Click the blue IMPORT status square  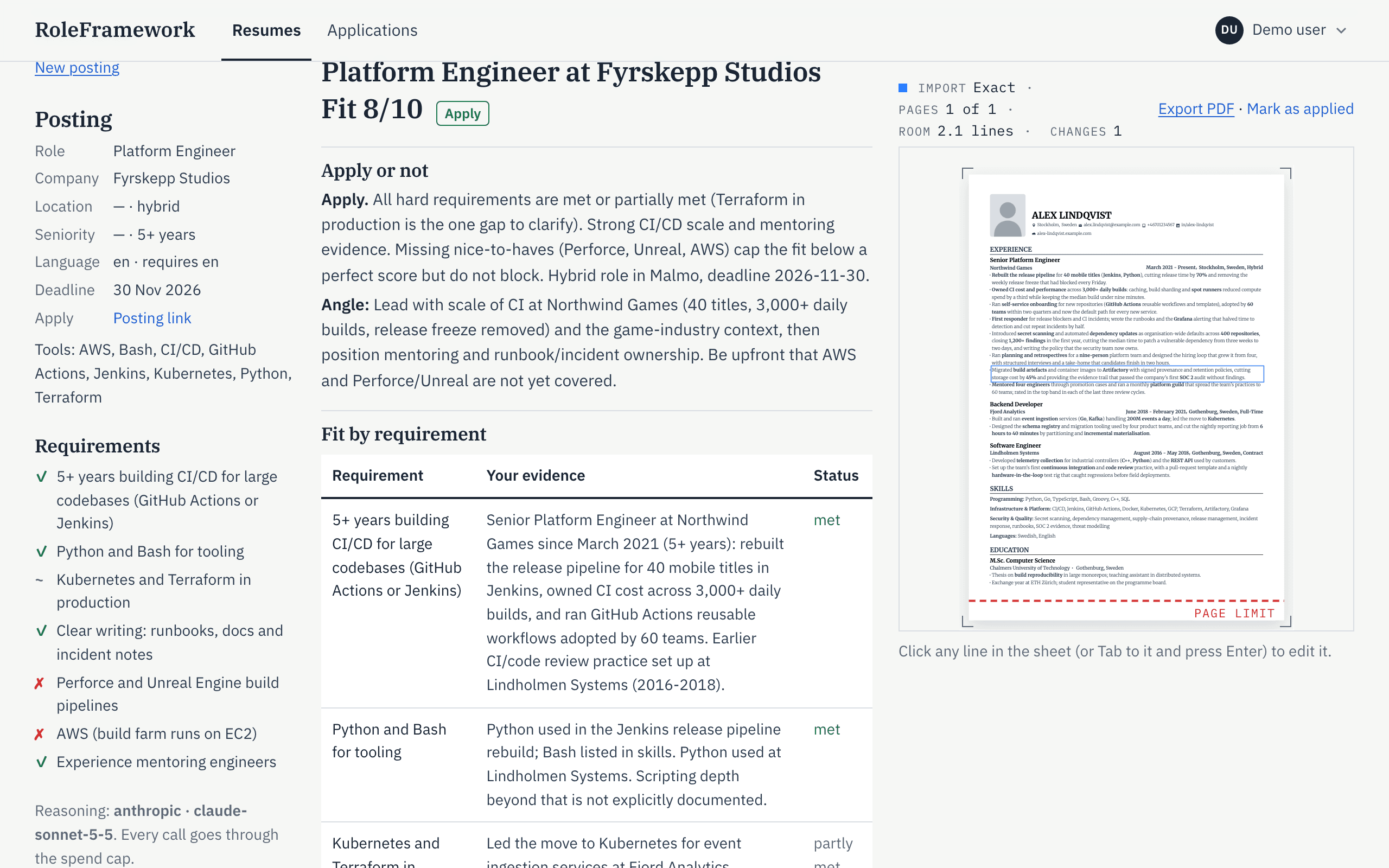903,88
